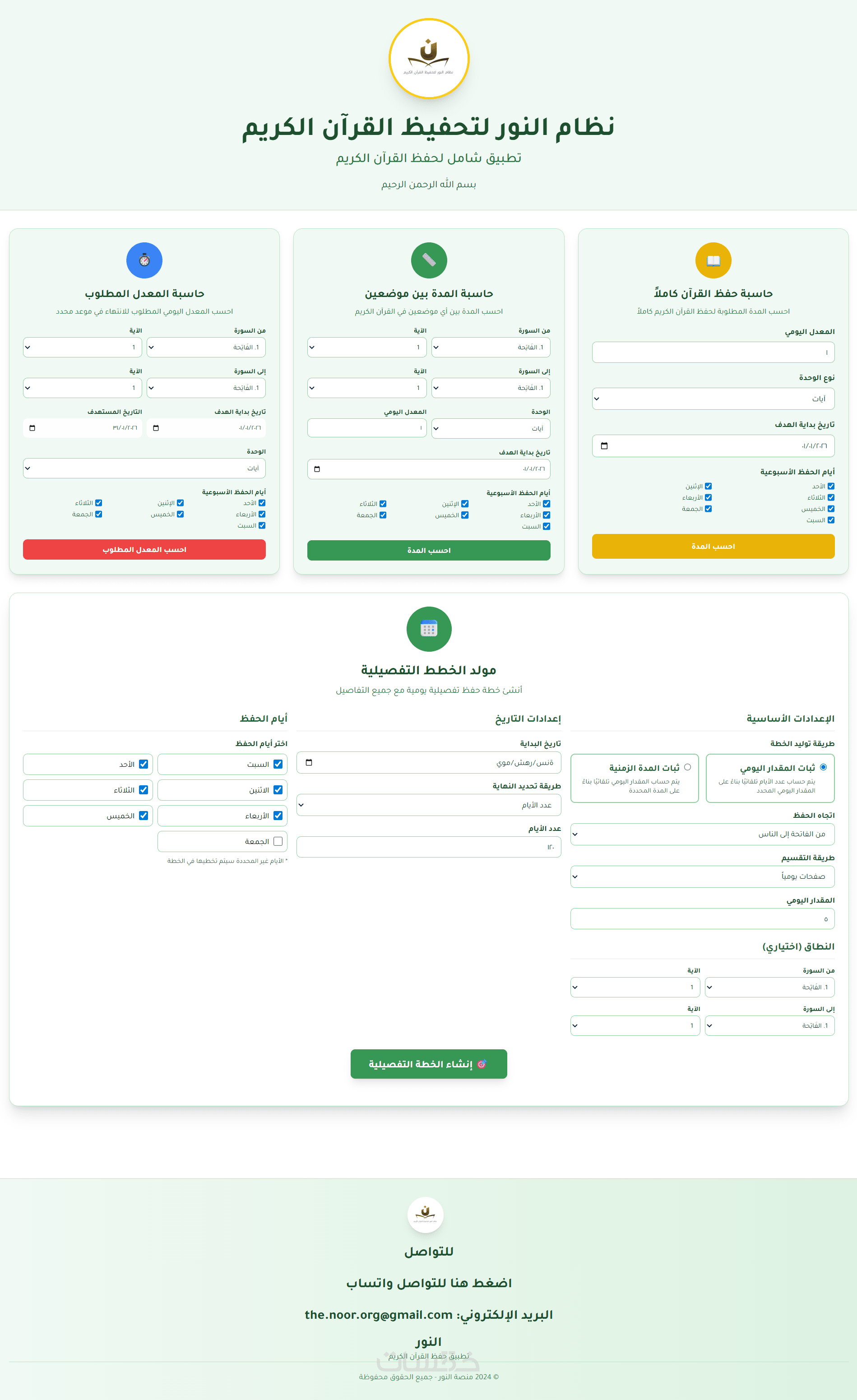Click the إنشاء الخطة التفصيلية button

[429, 1064]
